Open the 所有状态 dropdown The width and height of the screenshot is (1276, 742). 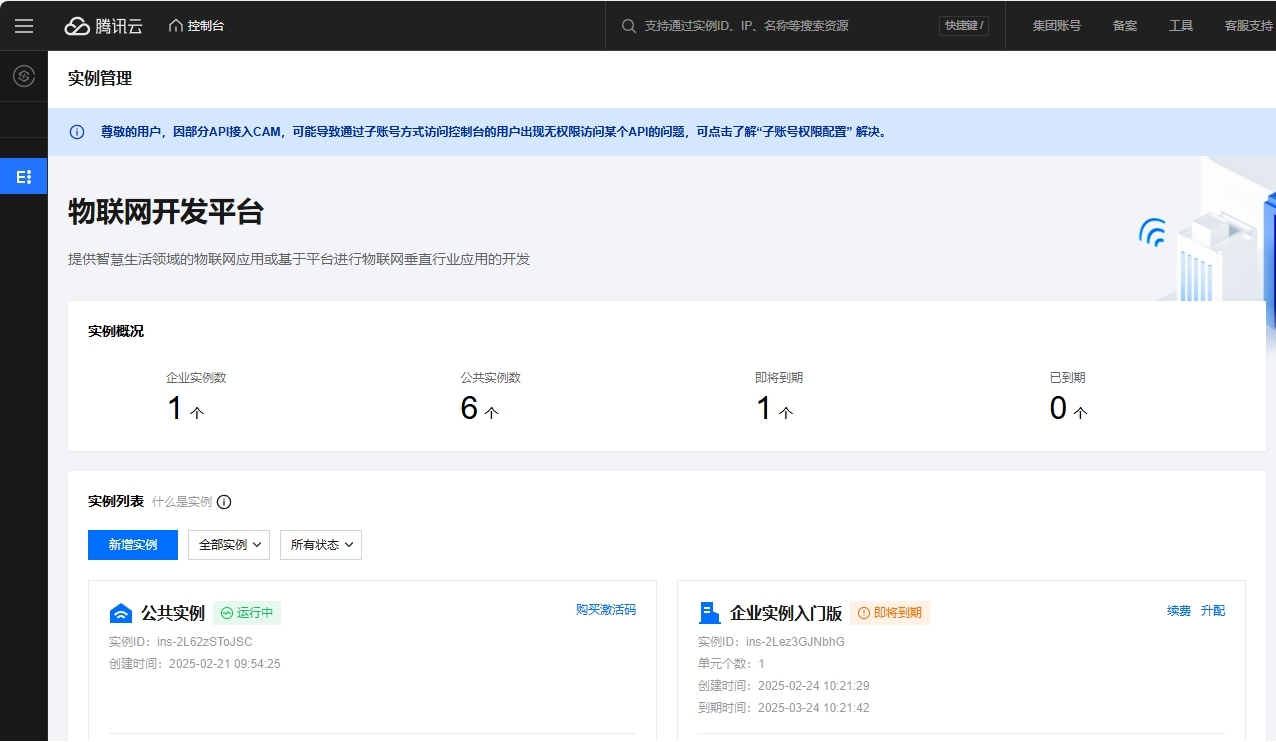tap(321, 545)
